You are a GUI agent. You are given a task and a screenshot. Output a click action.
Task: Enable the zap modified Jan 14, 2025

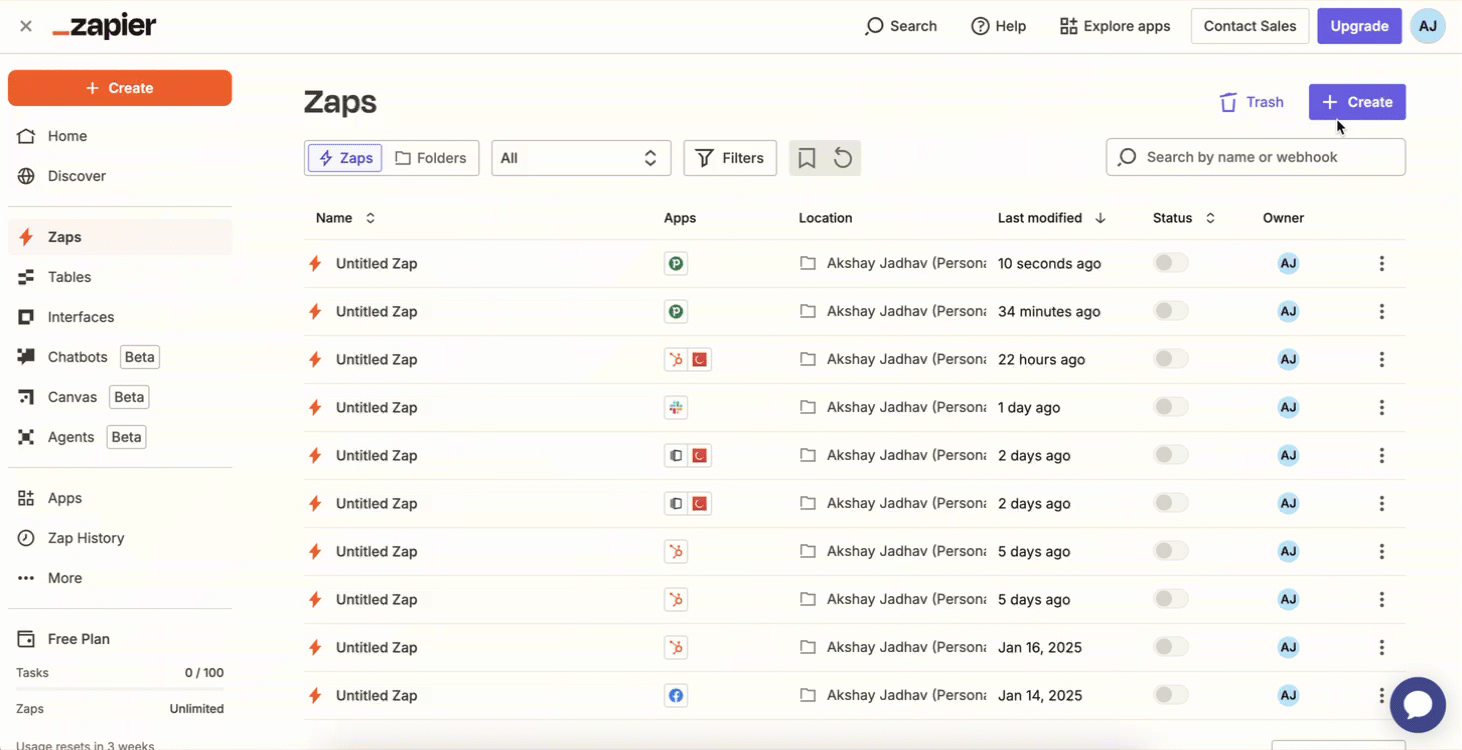(1171, 695)
